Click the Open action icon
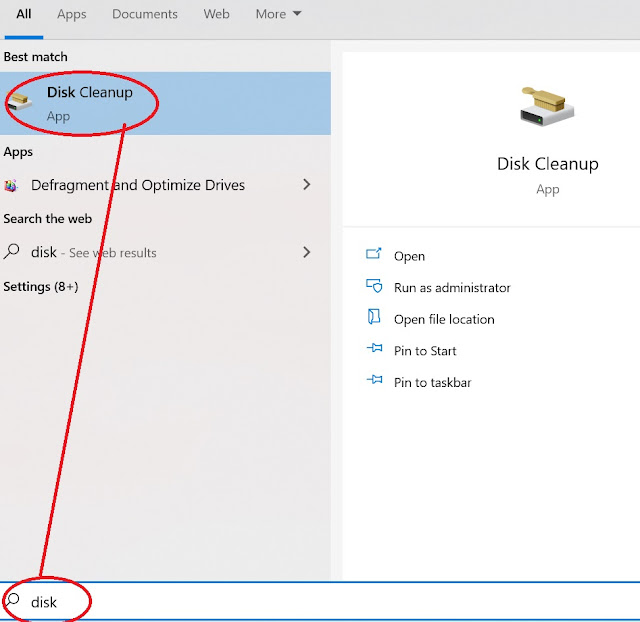640x622 pixels. pyautogui.click(x=374, y=254)
